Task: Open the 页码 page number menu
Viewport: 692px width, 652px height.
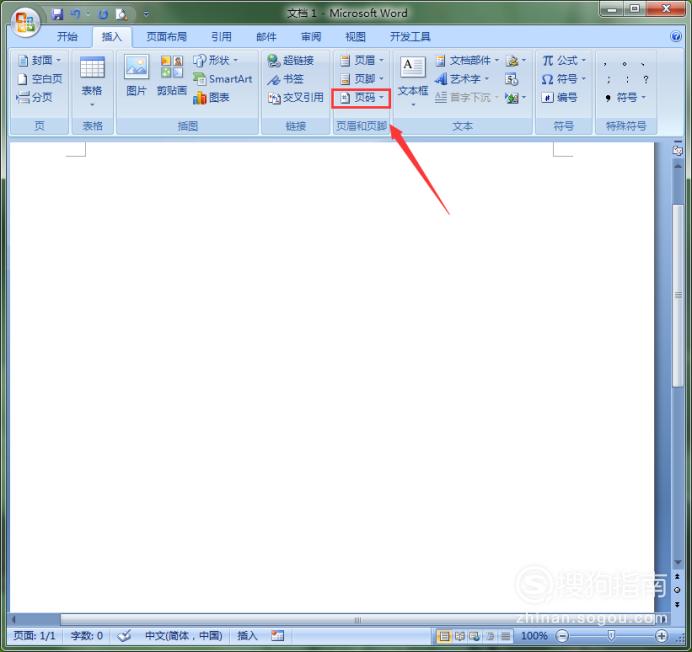Action: 361,98
